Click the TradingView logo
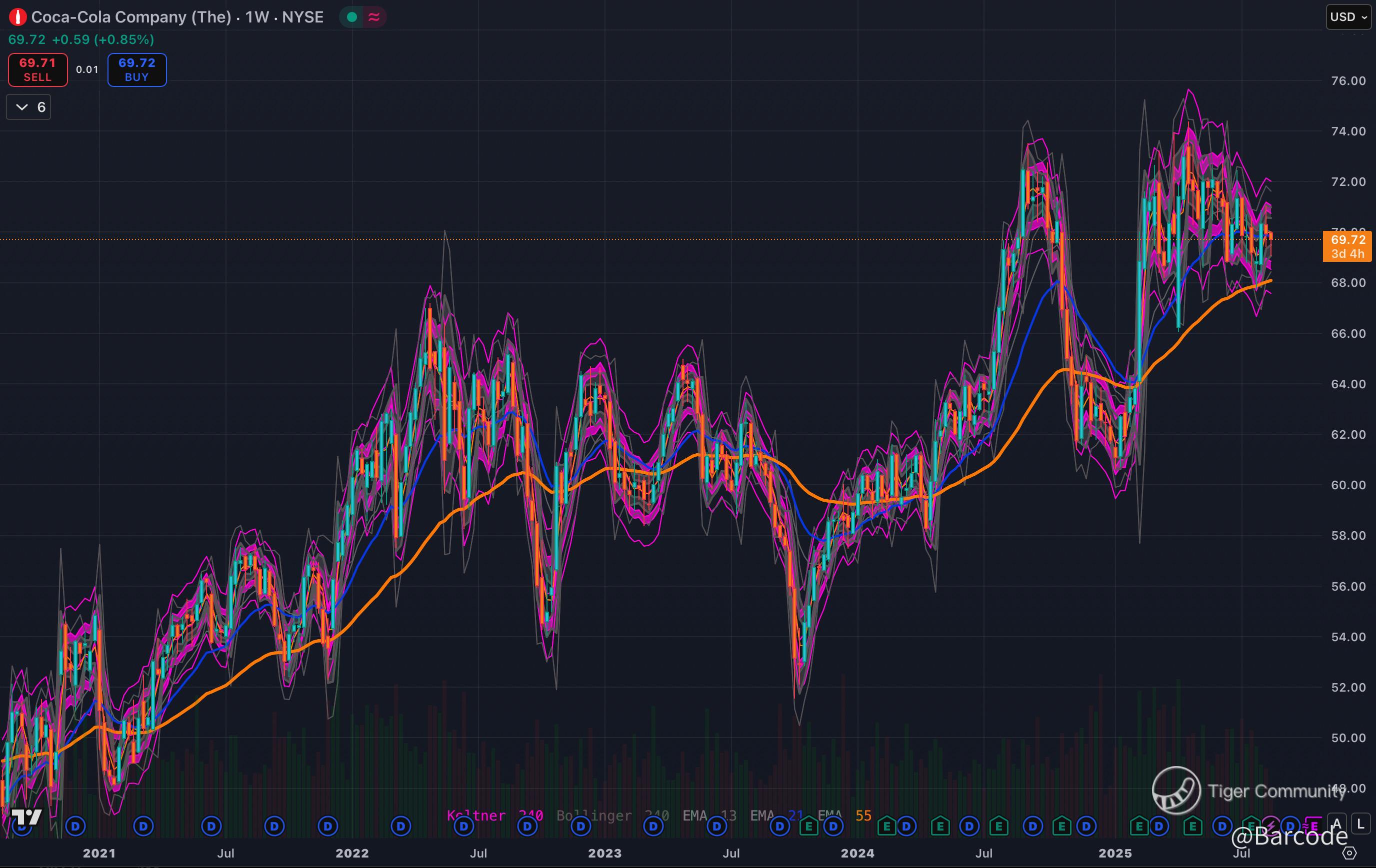 (26, 817)
